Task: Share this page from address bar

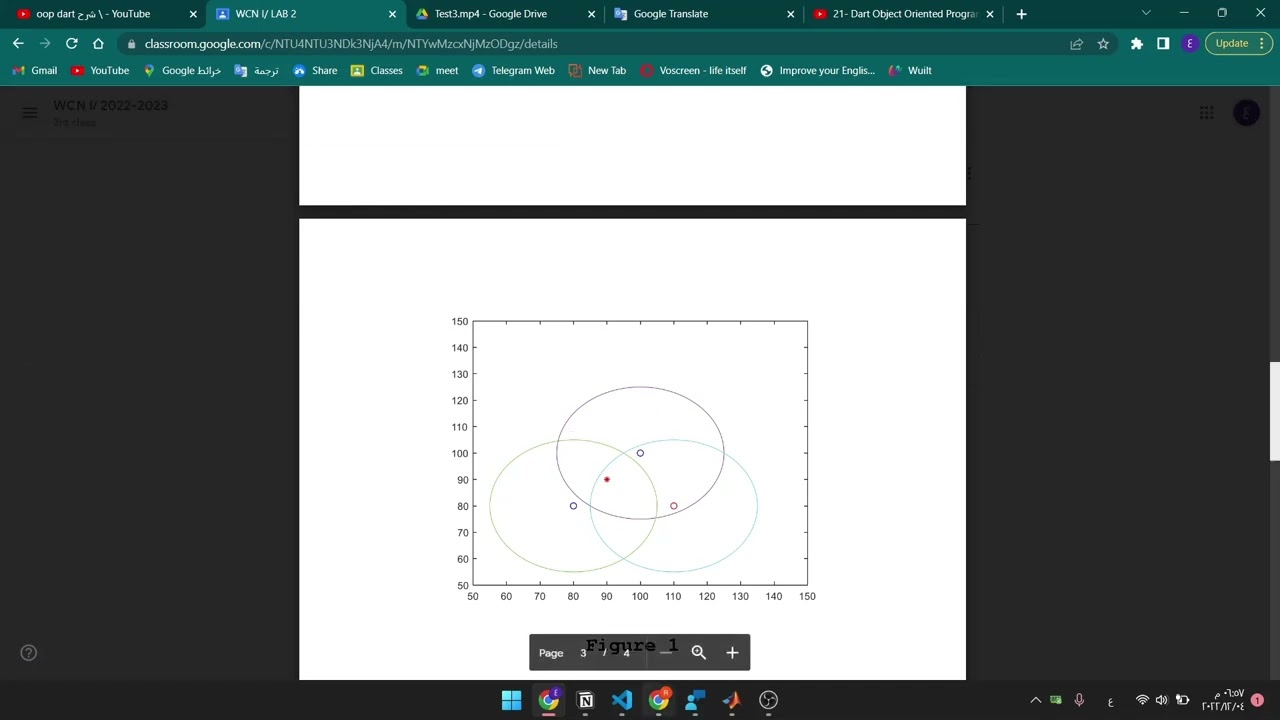Action: coord(1076,43)
